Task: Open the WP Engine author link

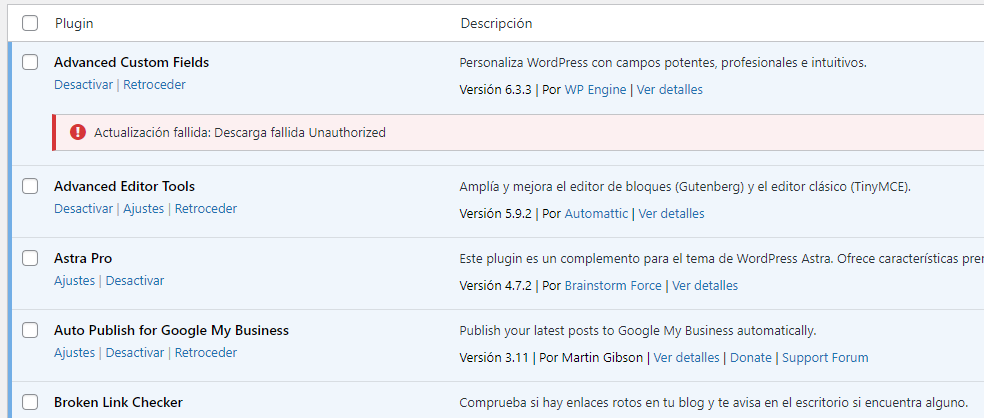Action: click(596, 90)
